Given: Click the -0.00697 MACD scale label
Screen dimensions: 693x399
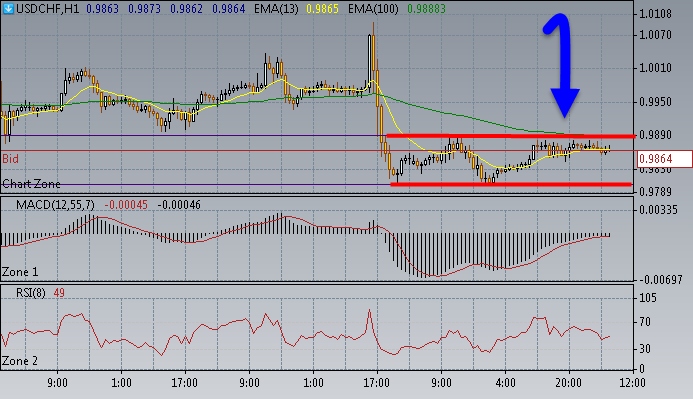Looking at the screenshot, I should point(661,279).
